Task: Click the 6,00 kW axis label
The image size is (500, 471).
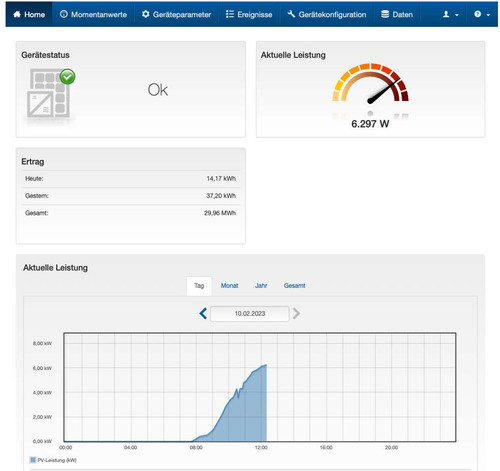Action: pos(42,368)
